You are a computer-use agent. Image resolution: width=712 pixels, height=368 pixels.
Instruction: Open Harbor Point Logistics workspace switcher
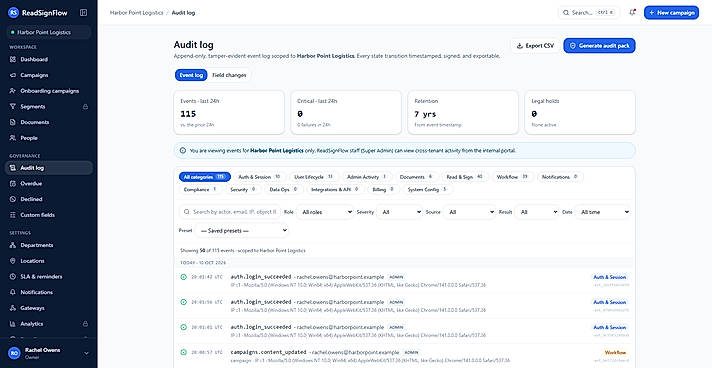tap(49, 32)
